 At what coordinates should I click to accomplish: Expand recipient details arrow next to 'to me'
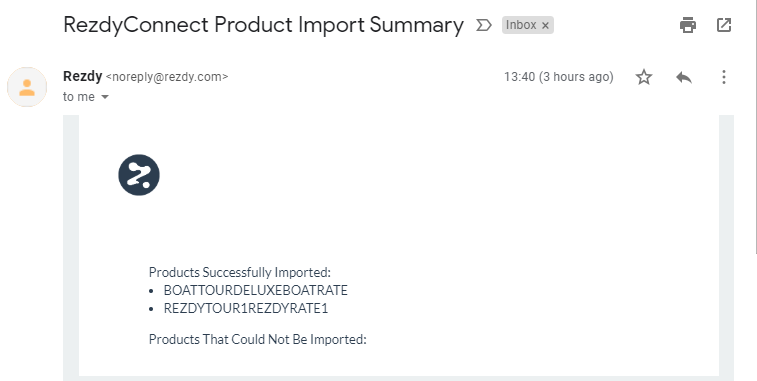tap(105, 97)
